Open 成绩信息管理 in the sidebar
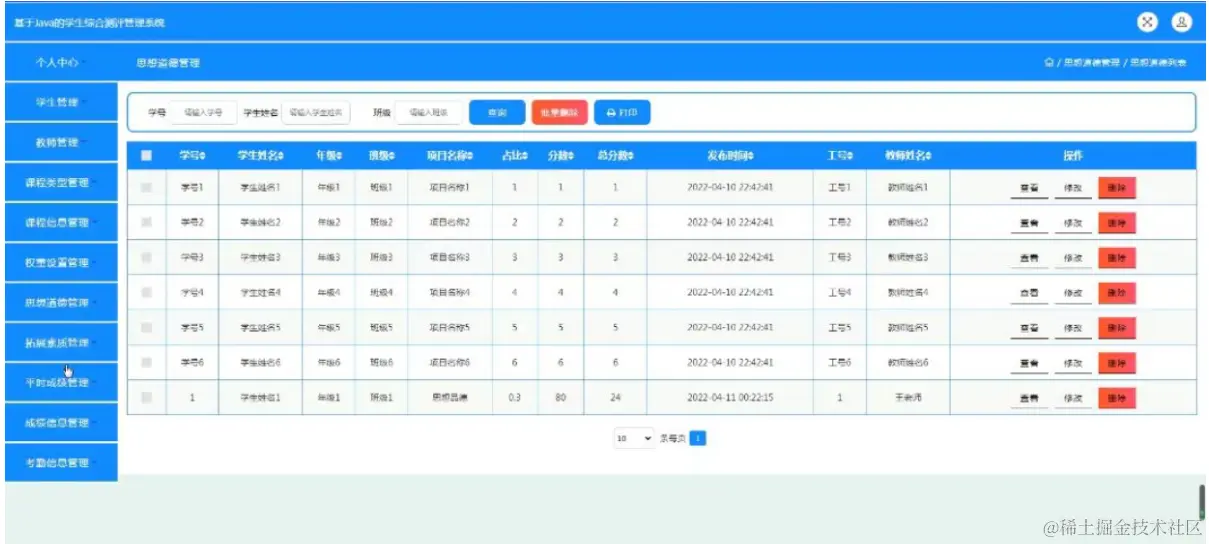This screenshot has height=544, width=1209. point(61,422)
